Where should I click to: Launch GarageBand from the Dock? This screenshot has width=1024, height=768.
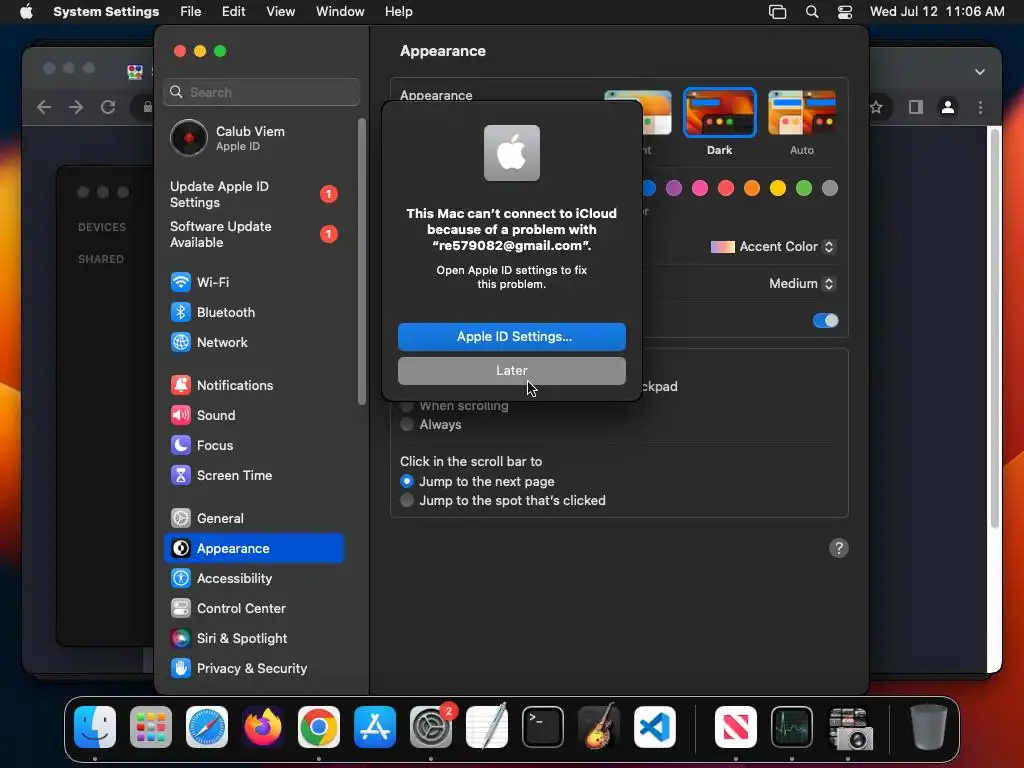coord(599,727)
